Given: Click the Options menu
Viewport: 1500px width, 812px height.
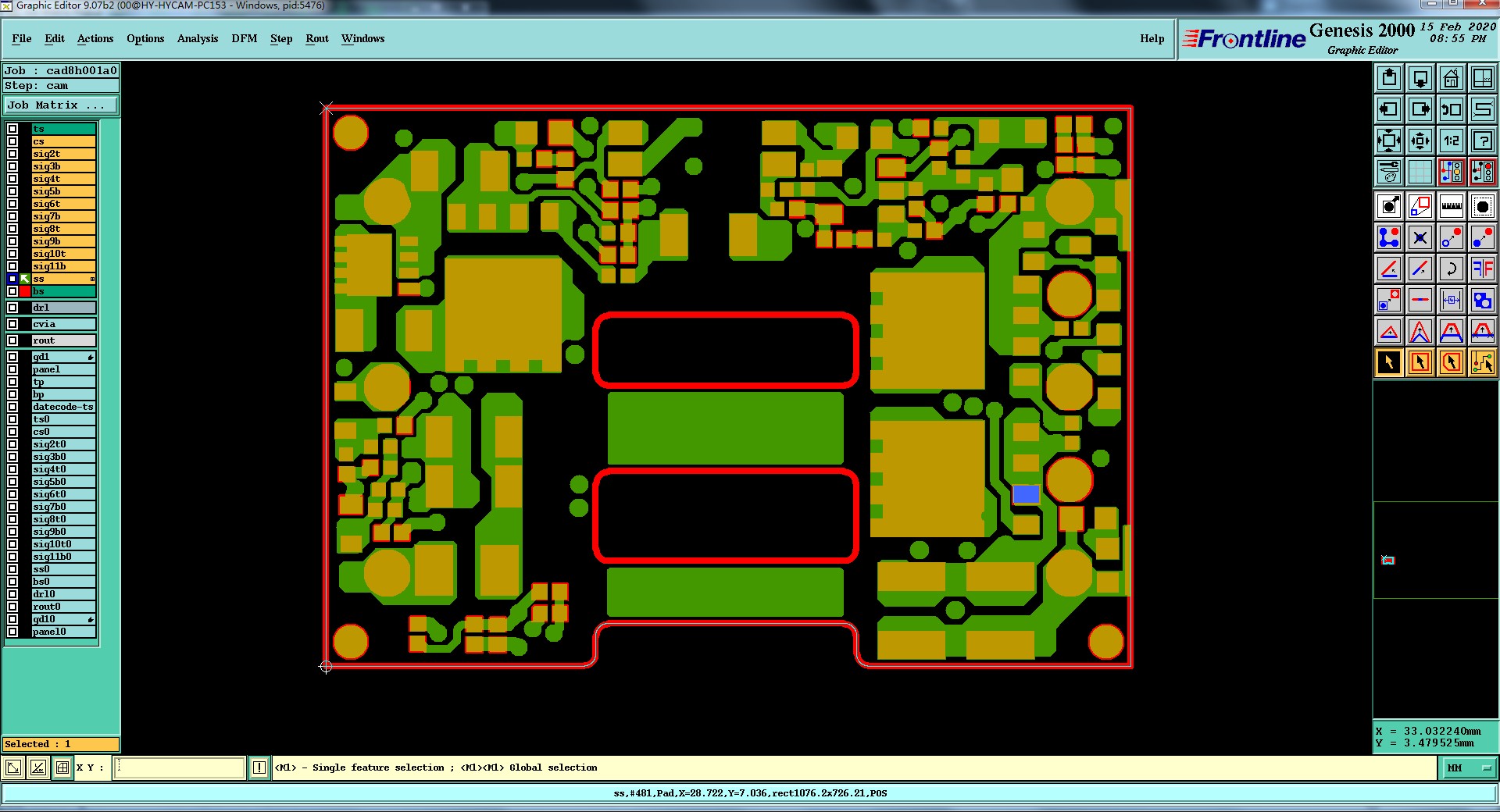Looking at the screenshot, I should 145,38.
